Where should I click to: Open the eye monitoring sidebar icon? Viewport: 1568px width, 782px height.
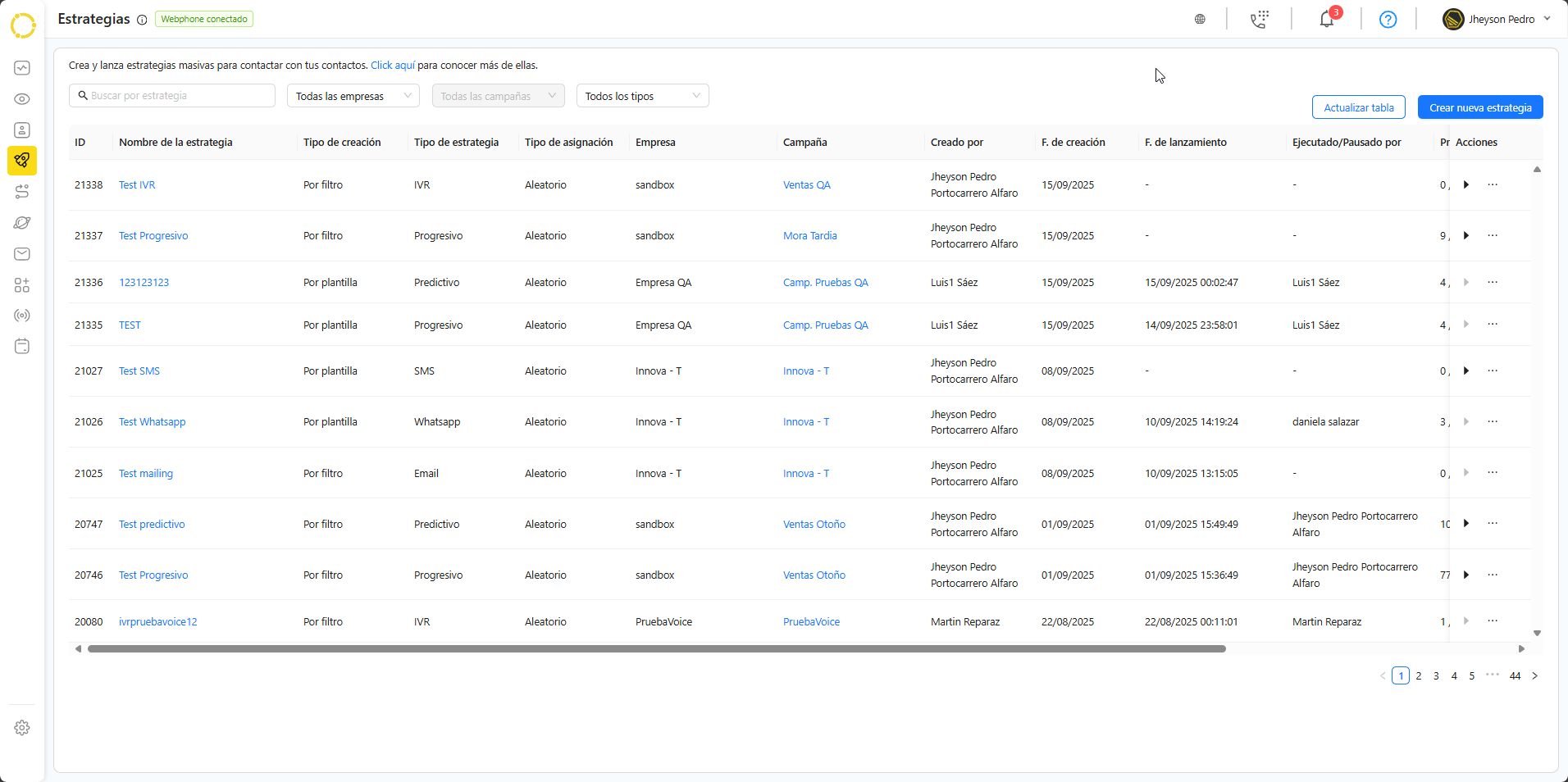(22, 99)
